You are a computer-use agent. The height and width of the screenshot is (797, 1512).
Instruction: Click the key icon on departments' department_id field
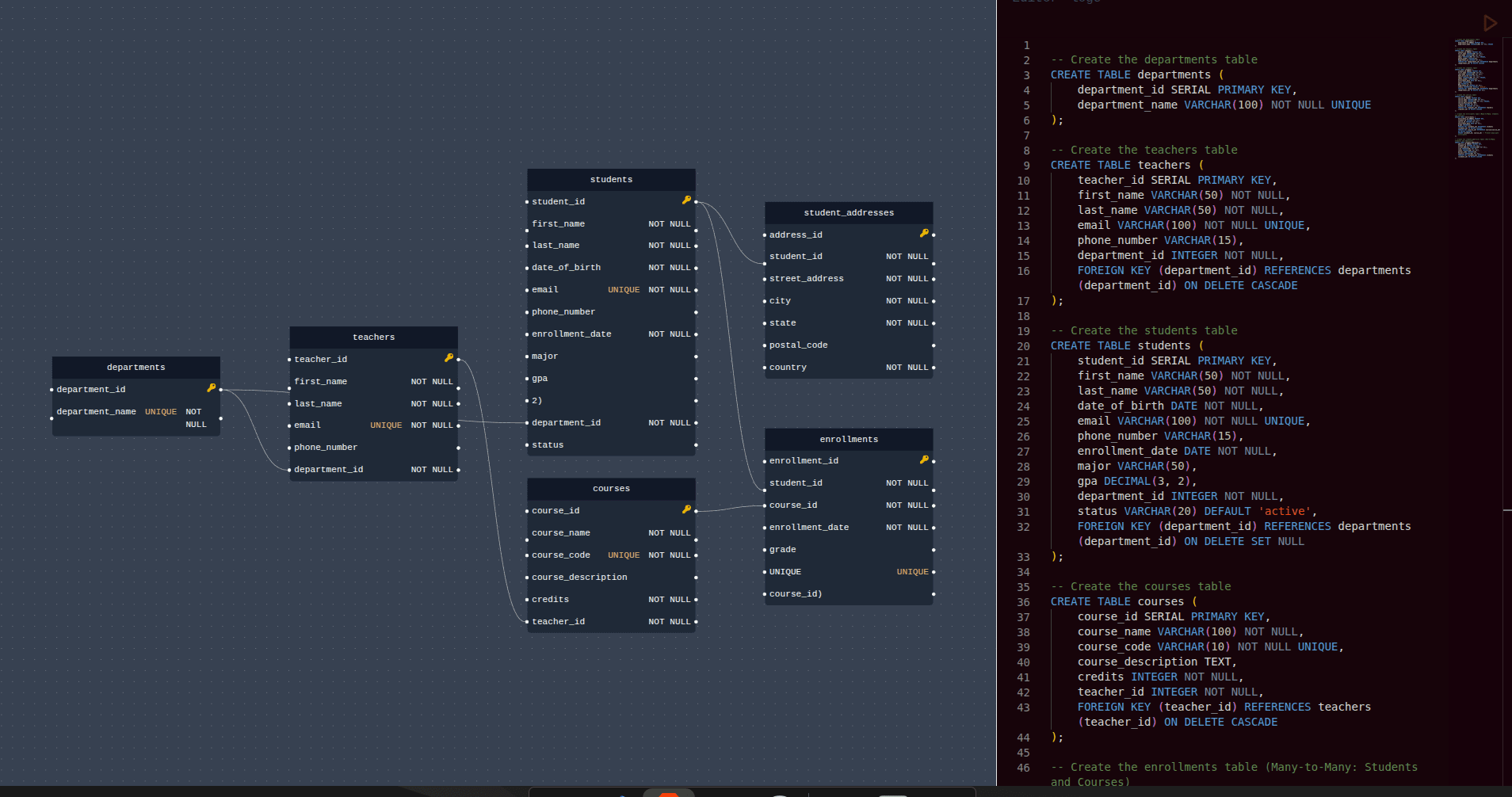pyautogui.click(x=212, y=387)
